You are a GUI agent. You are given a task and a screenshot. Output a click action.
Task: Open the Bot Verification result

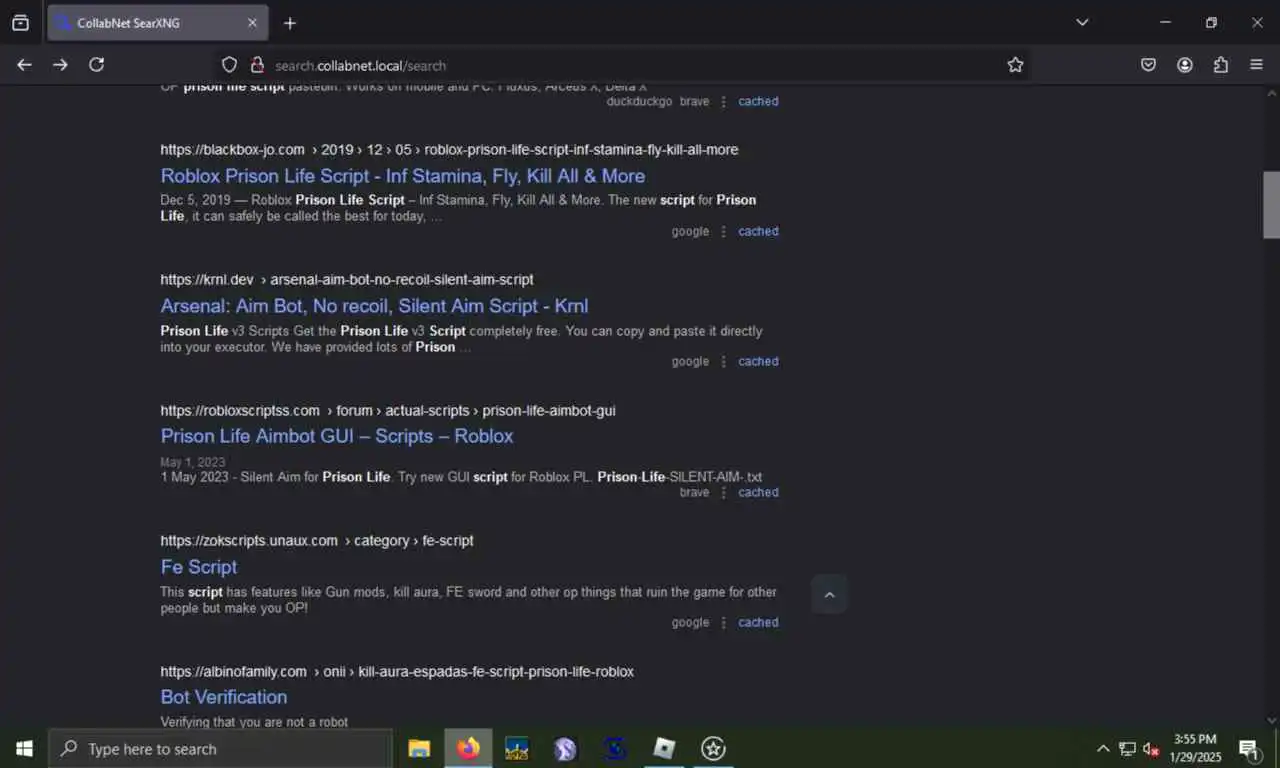coord(224,697)
